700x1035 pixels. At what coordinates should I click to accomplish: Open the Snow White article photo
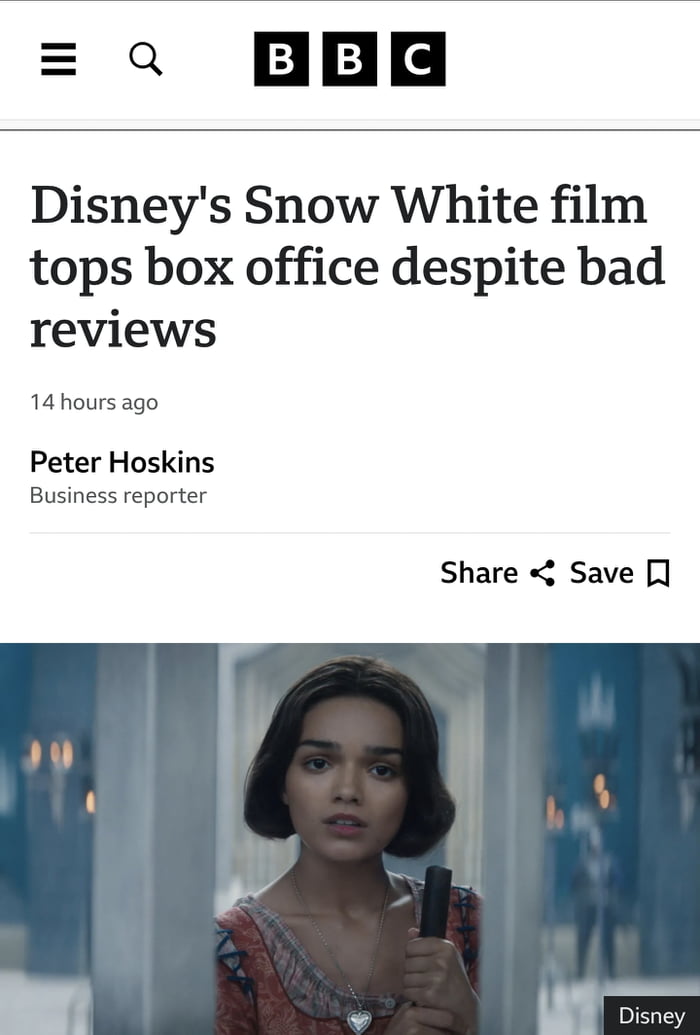pyautogui.click(x=350, y=839)
